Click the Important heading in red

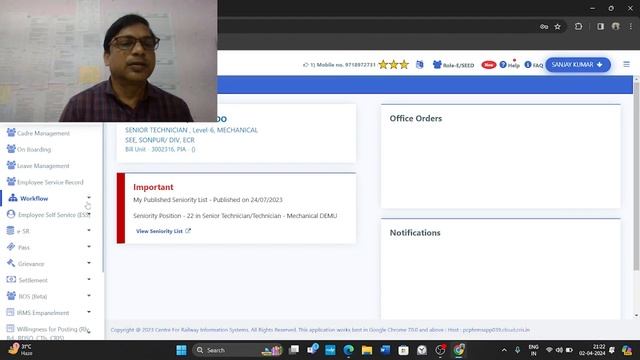pos(153,187)
